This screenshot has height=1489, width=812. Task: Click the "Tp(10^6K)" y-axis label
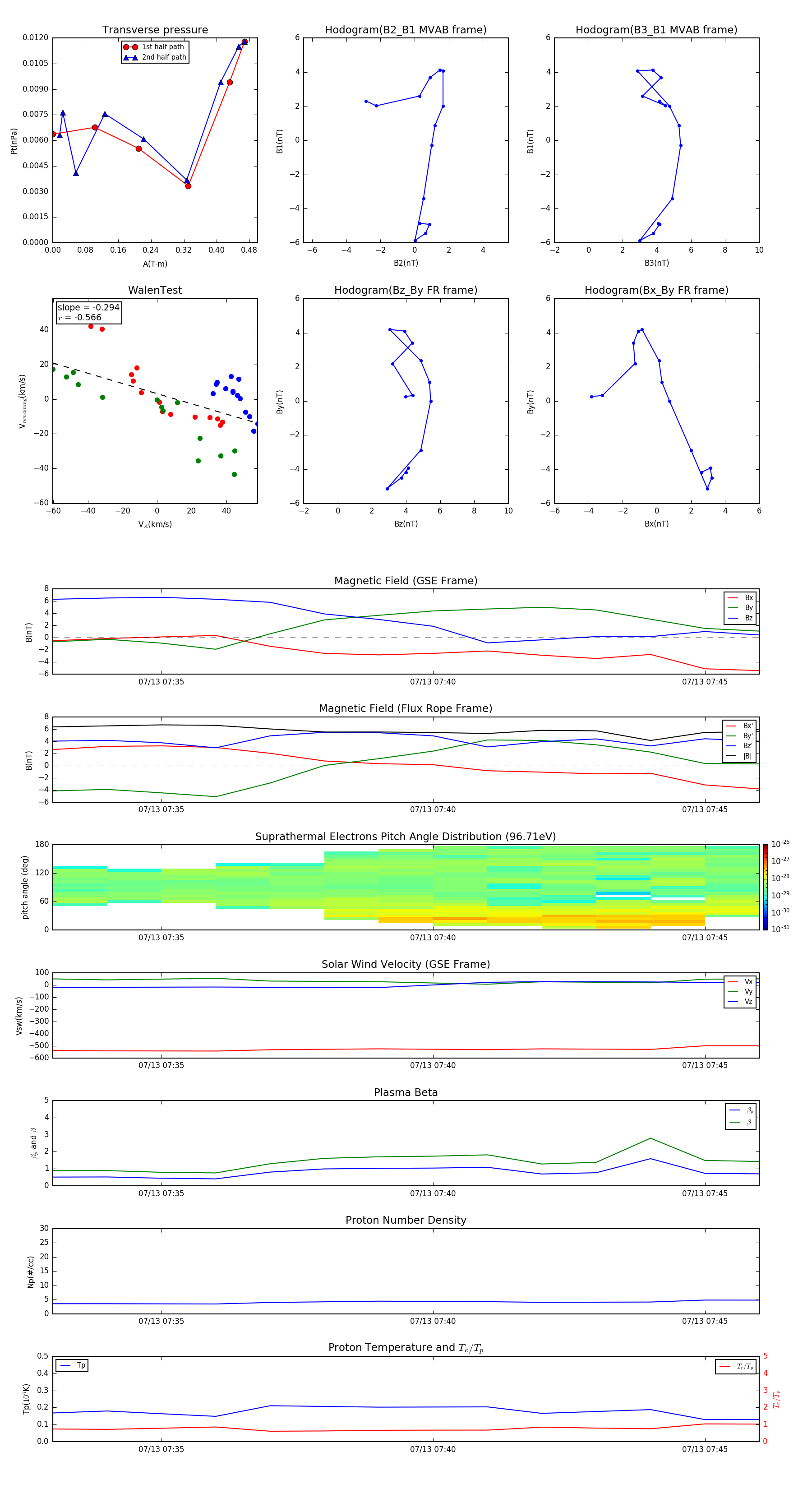[x=26, y=1399]
